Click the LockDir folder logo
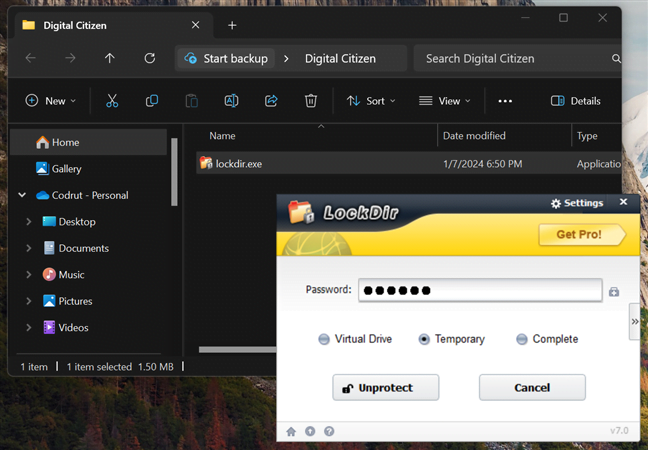The height and width of the screenshot is (450, 648). click(301, 212)
